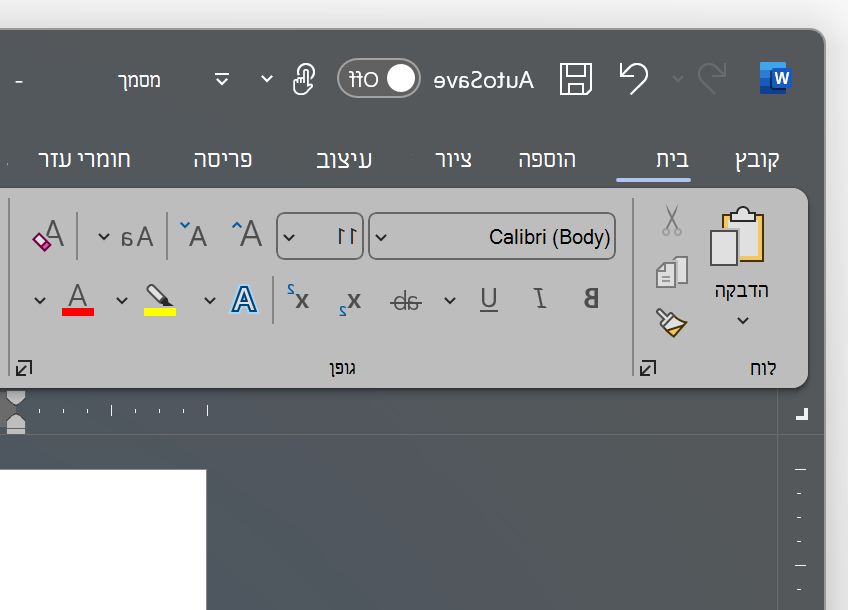
Task: Toggle superscript formatting
Action: [298, 297]
